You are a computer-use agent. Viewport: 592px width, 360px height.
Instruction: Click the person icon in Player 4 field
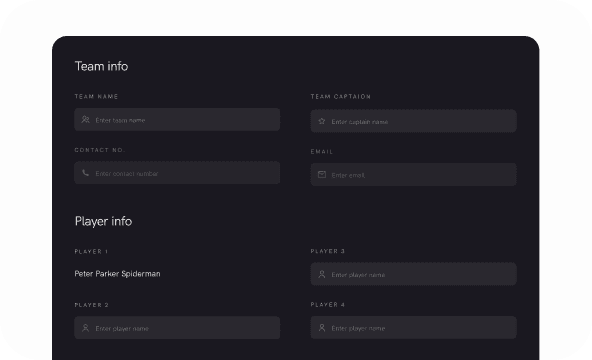pos(322,328)
